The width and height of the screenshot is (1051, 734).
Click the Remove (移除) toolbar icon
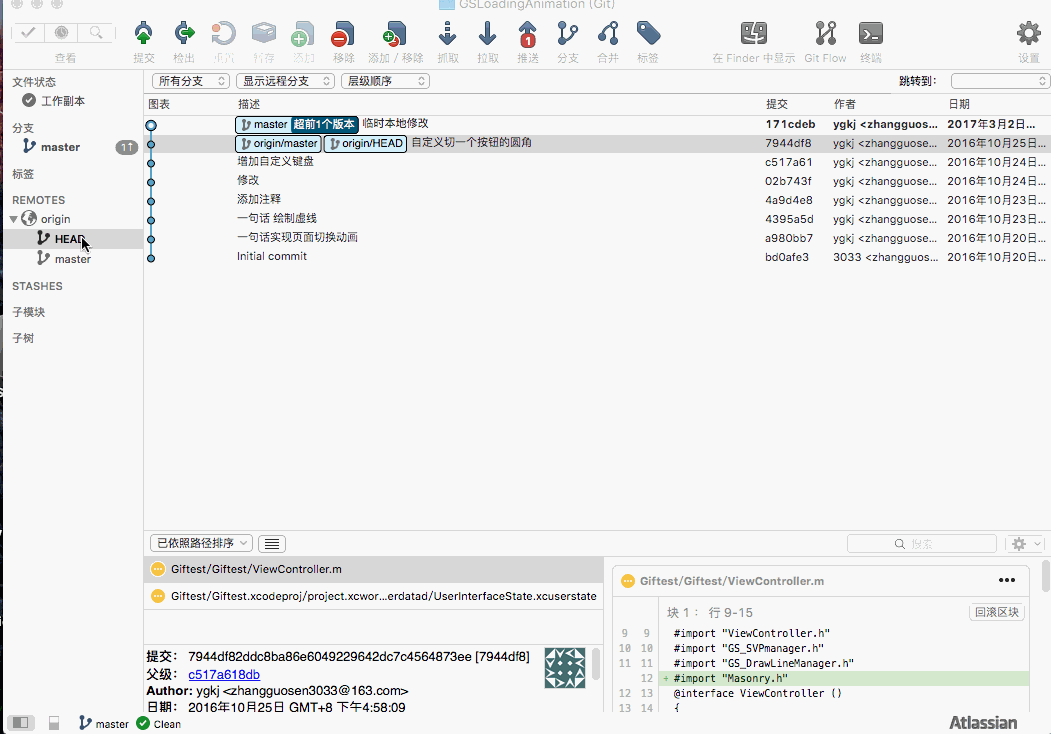pyautogui.click(x=343, y=34)
